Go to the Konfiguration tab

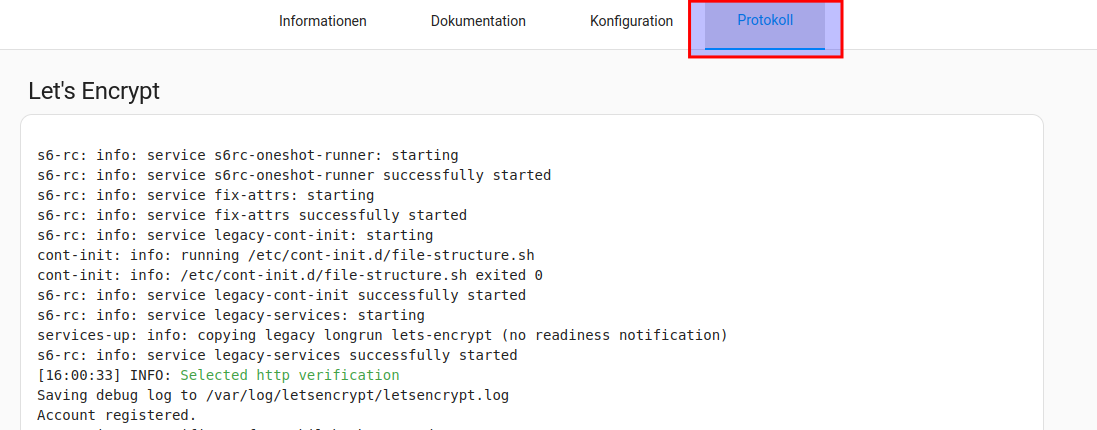coord(631,21)
